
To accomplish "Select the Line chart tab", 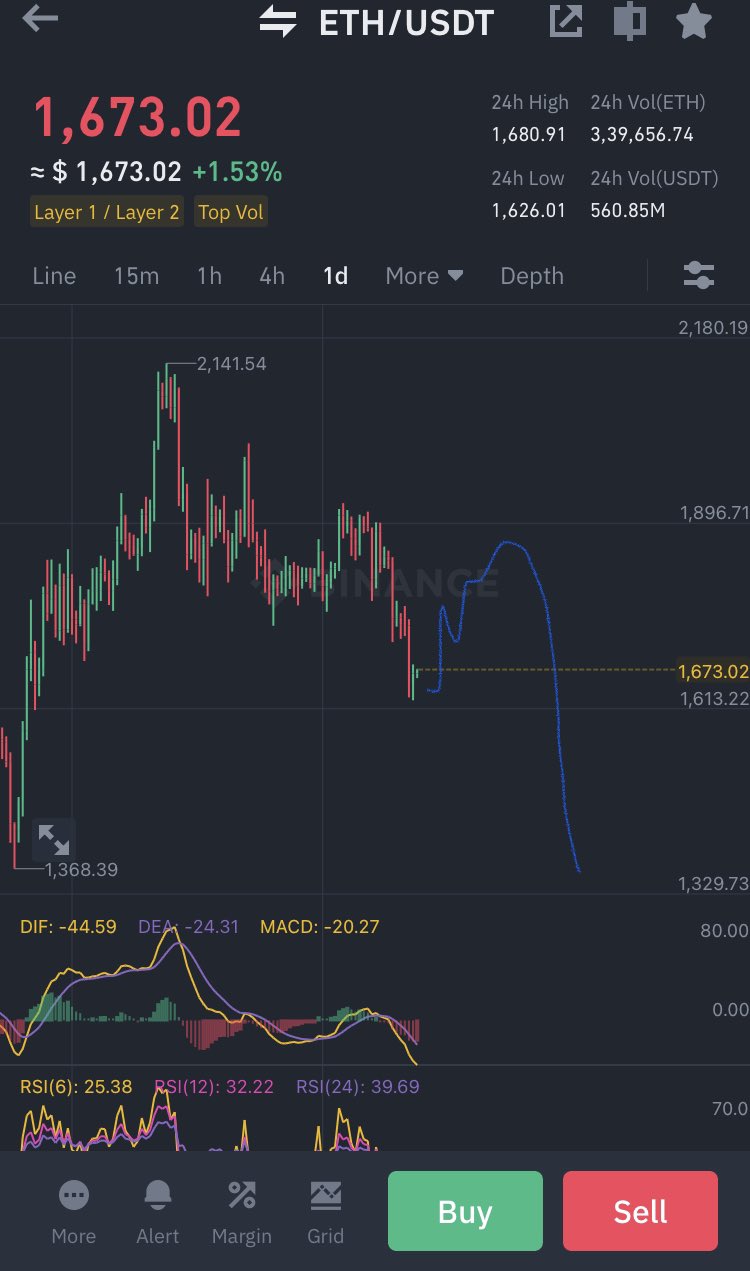I will pyautogui.click(x=54, y=276).
